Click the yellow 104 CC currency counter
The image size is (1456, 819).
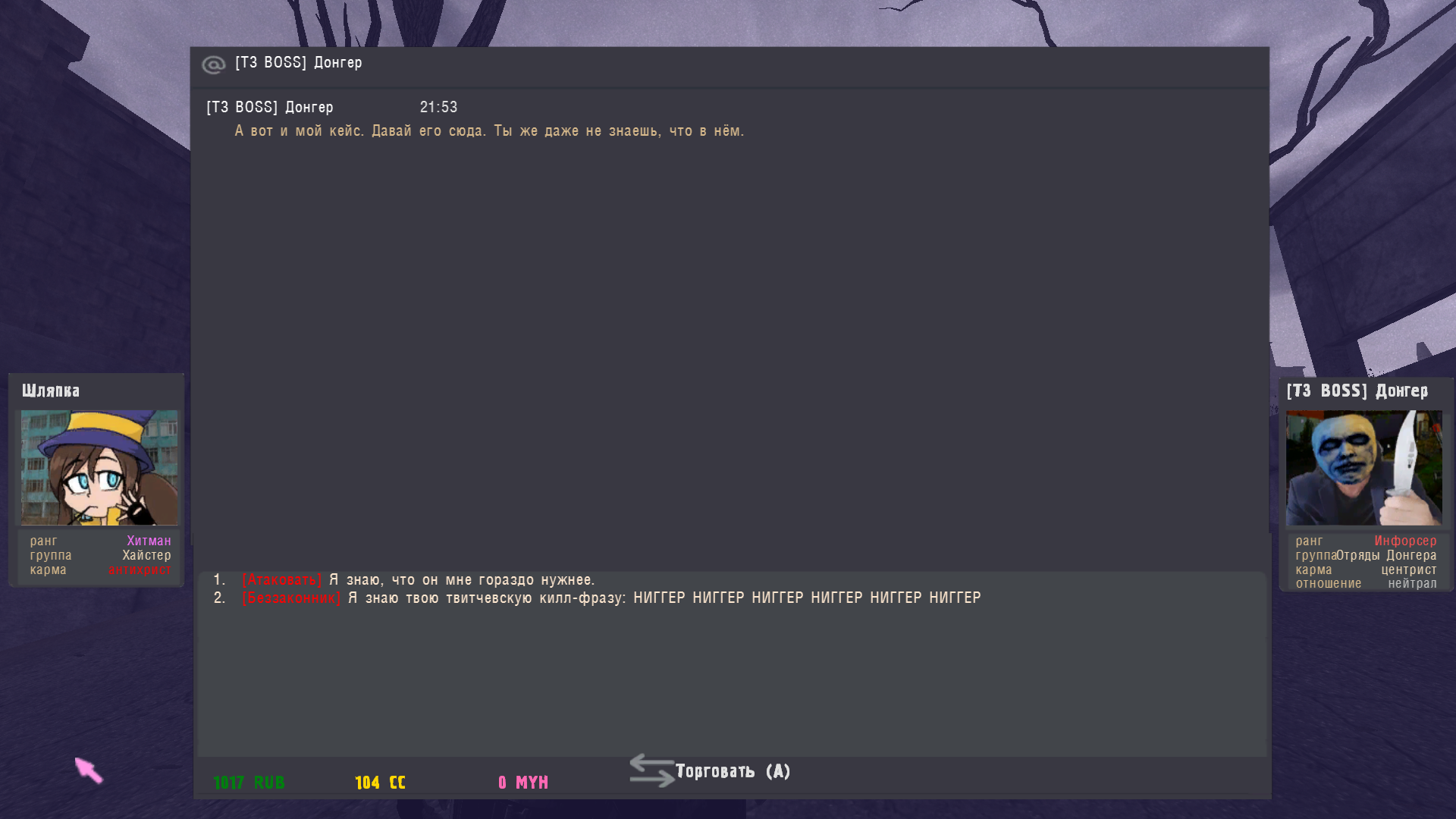[x=380, y=783]
